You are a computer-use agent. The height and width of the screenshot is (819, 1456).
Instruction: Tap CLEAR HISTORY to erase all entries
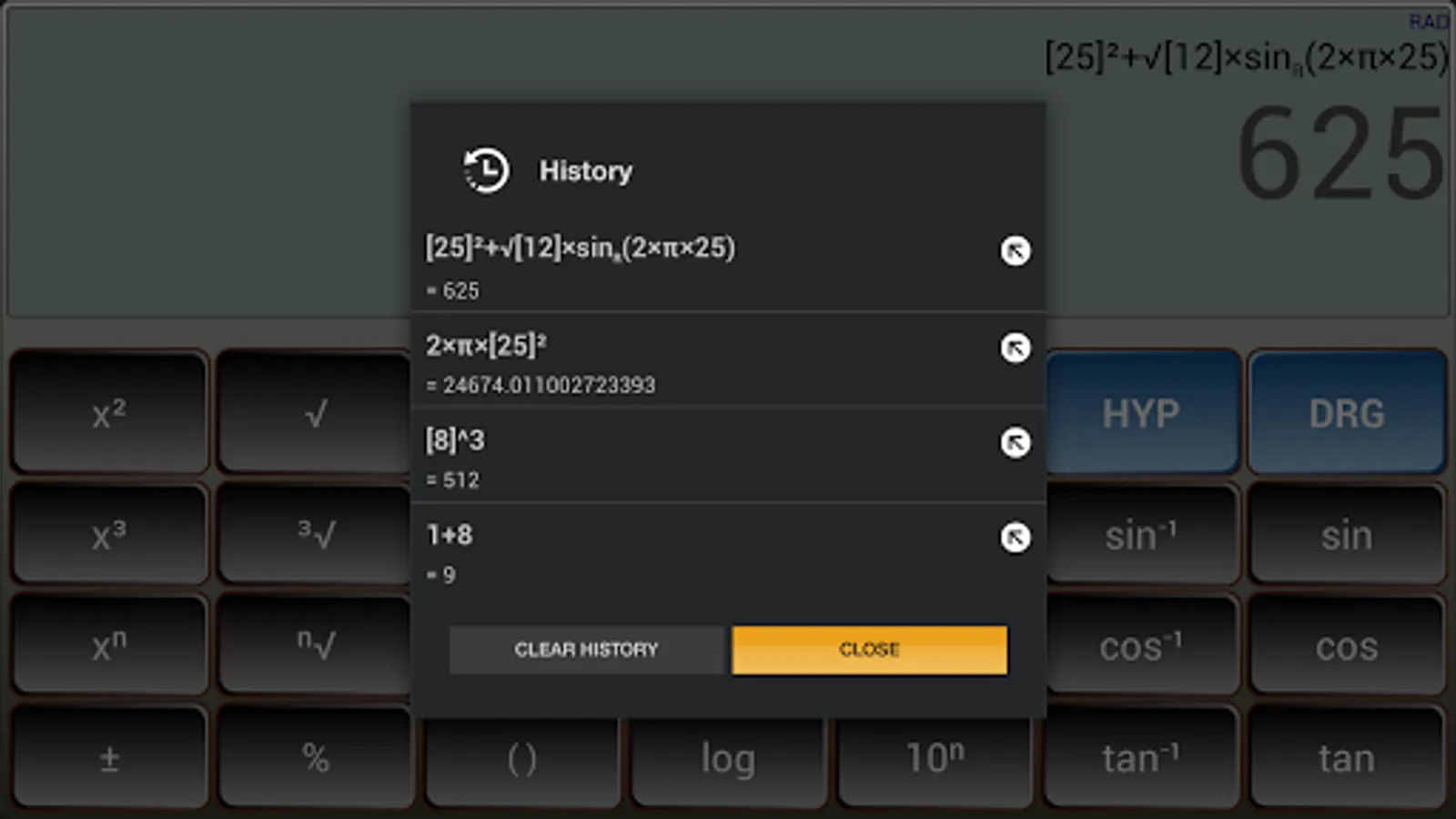coord(586,649)
